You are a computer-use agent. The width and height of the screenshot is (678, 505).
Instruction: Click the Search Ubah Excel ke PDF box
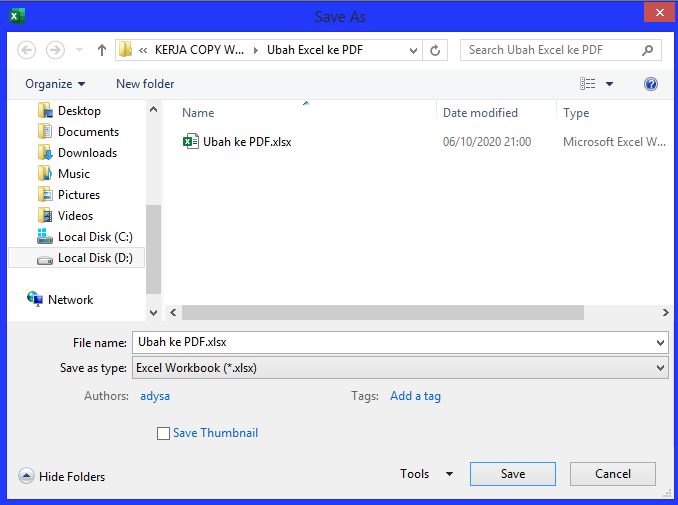click(x=560, y=50)
